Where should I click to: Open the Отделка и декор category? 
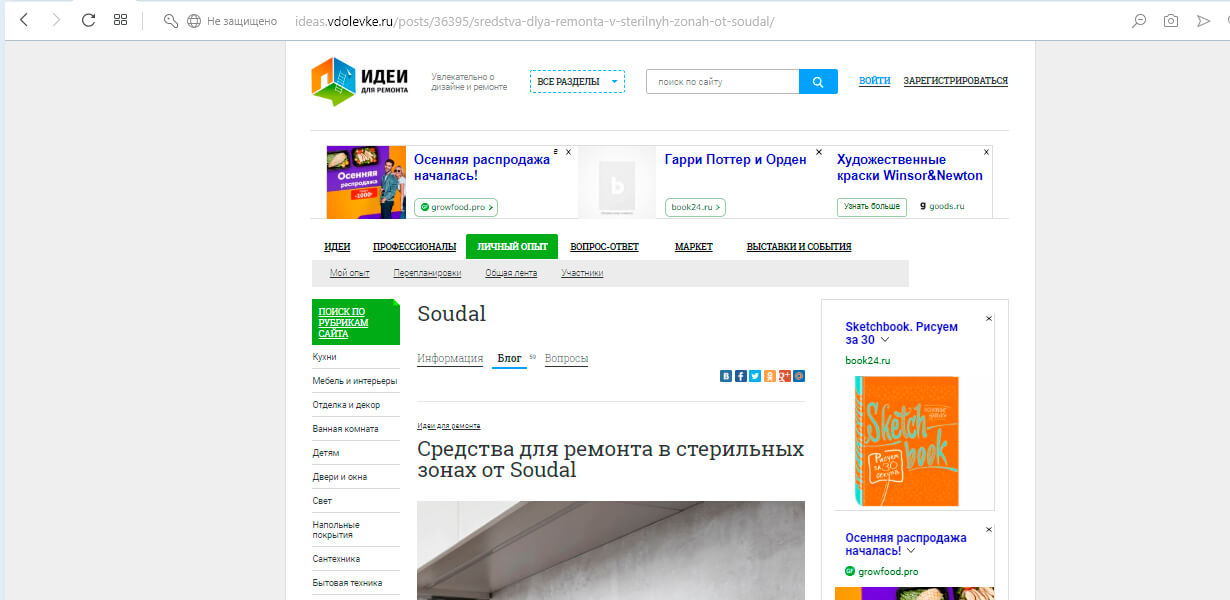coord(346,405)
